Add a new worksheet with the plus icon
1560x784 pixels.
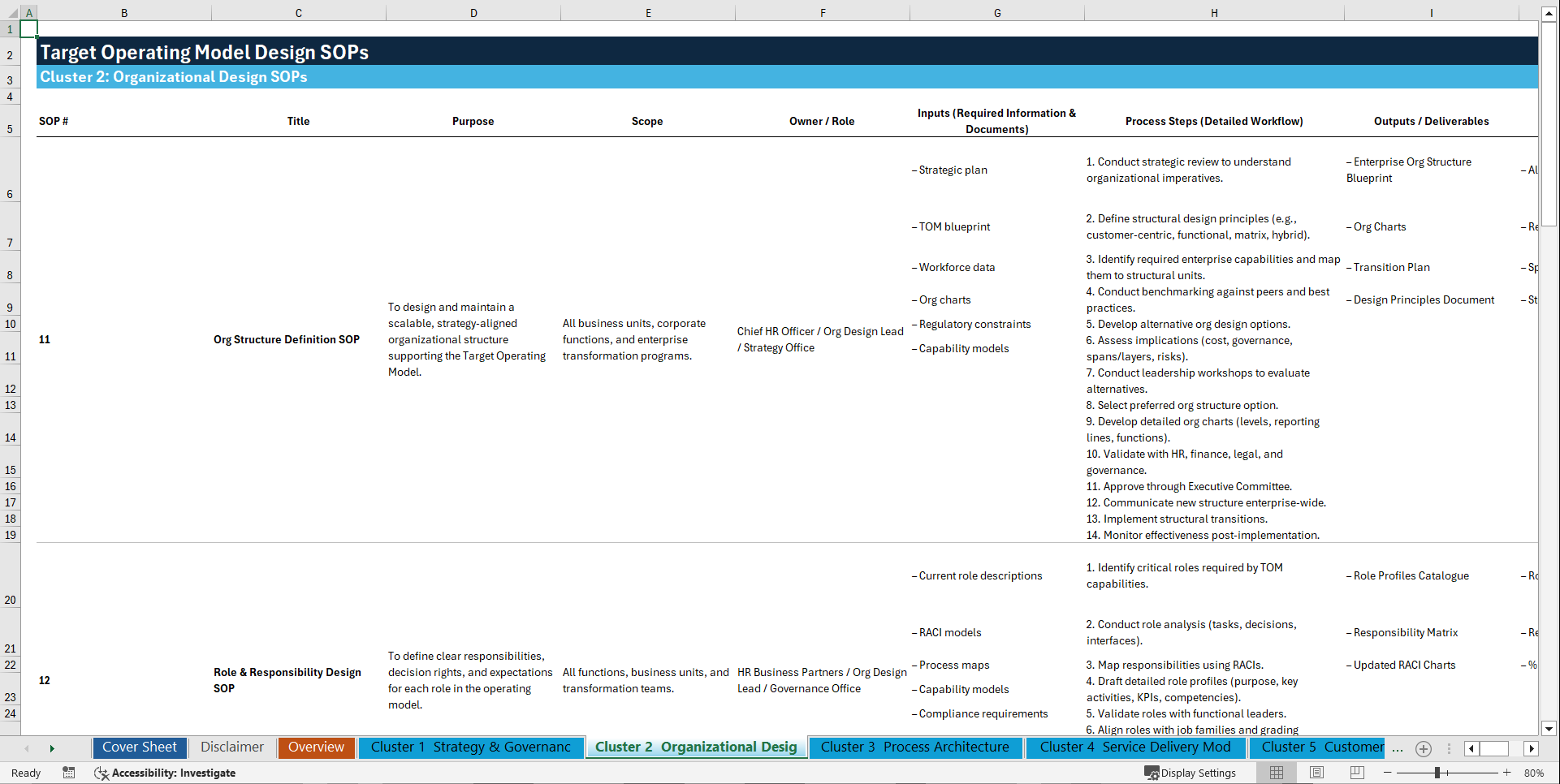click(1423, 748)
